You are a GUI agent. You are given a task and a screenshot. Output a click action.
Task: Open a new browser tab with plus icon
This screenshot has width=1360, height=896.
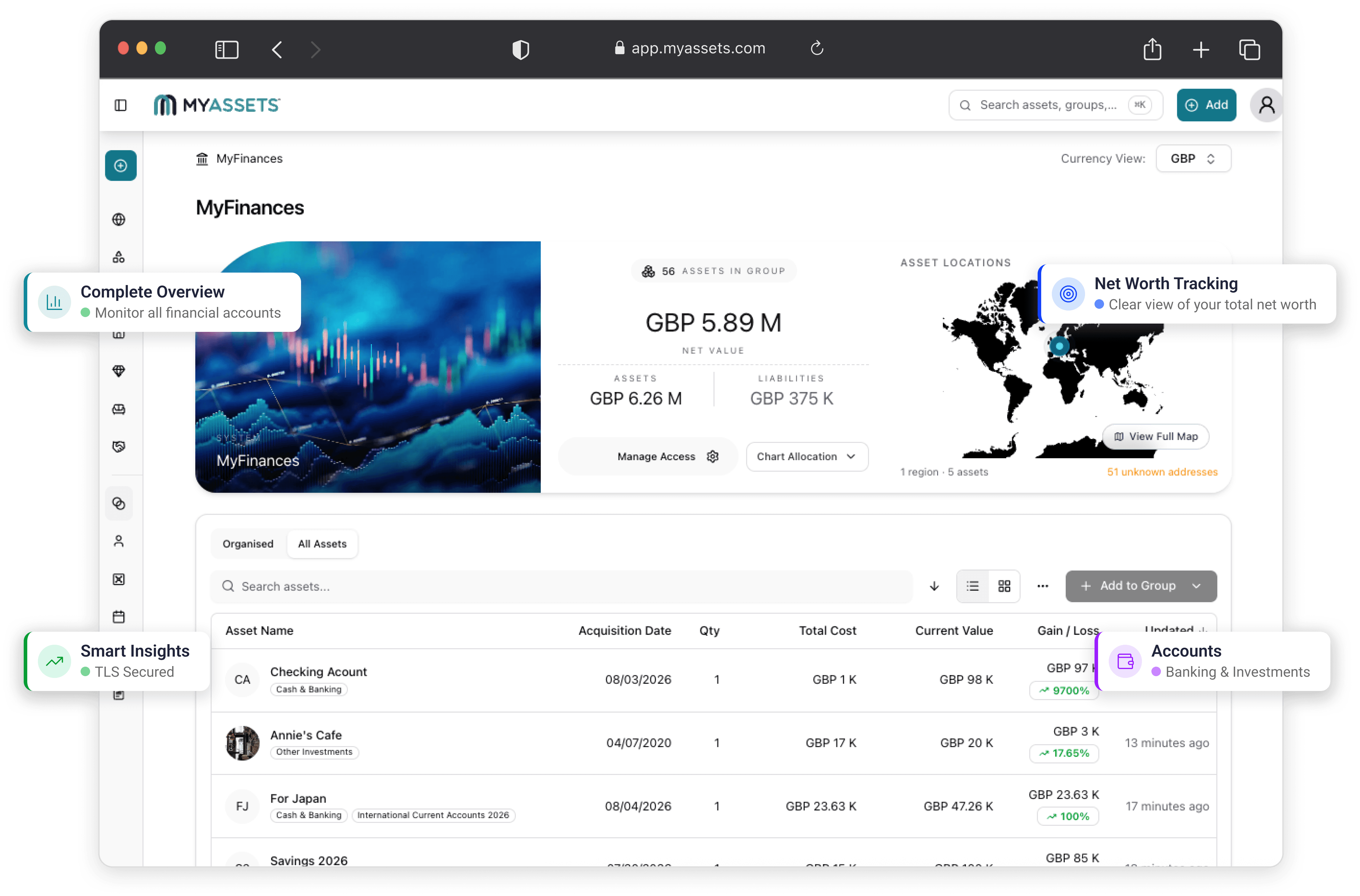(1201, 50)
